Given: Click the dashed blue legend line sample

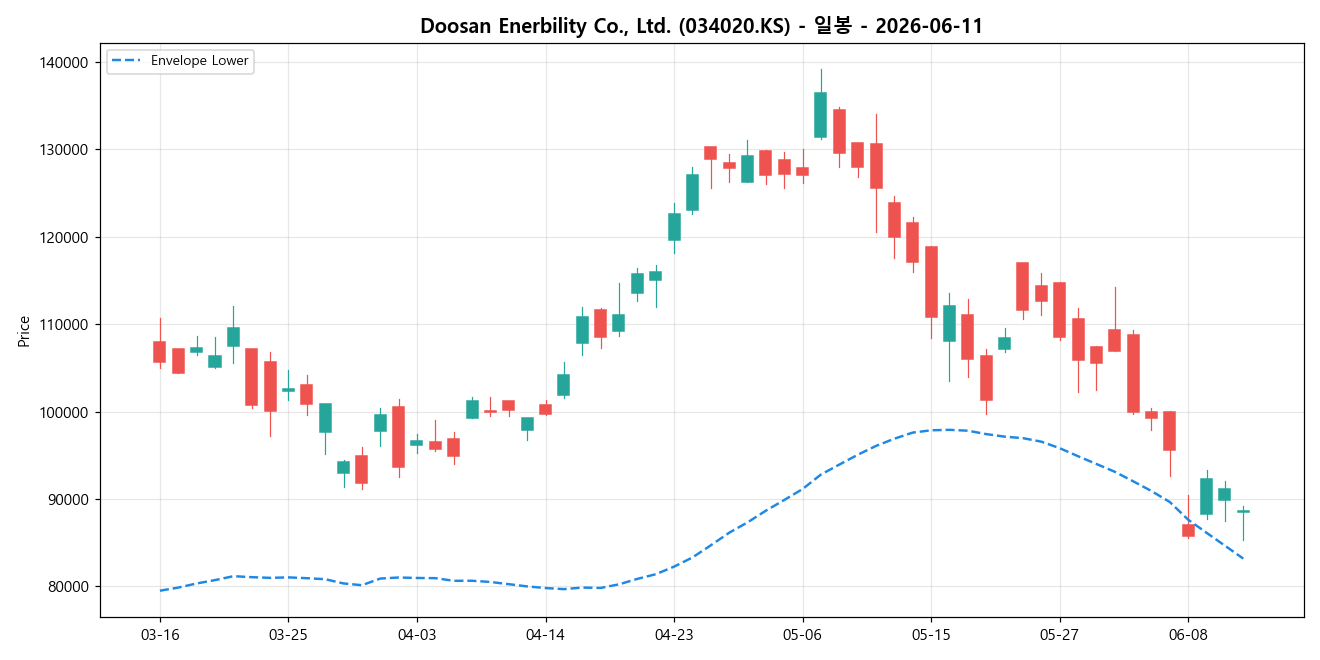Looking at the screenshot, I should (x=127, y=61).
